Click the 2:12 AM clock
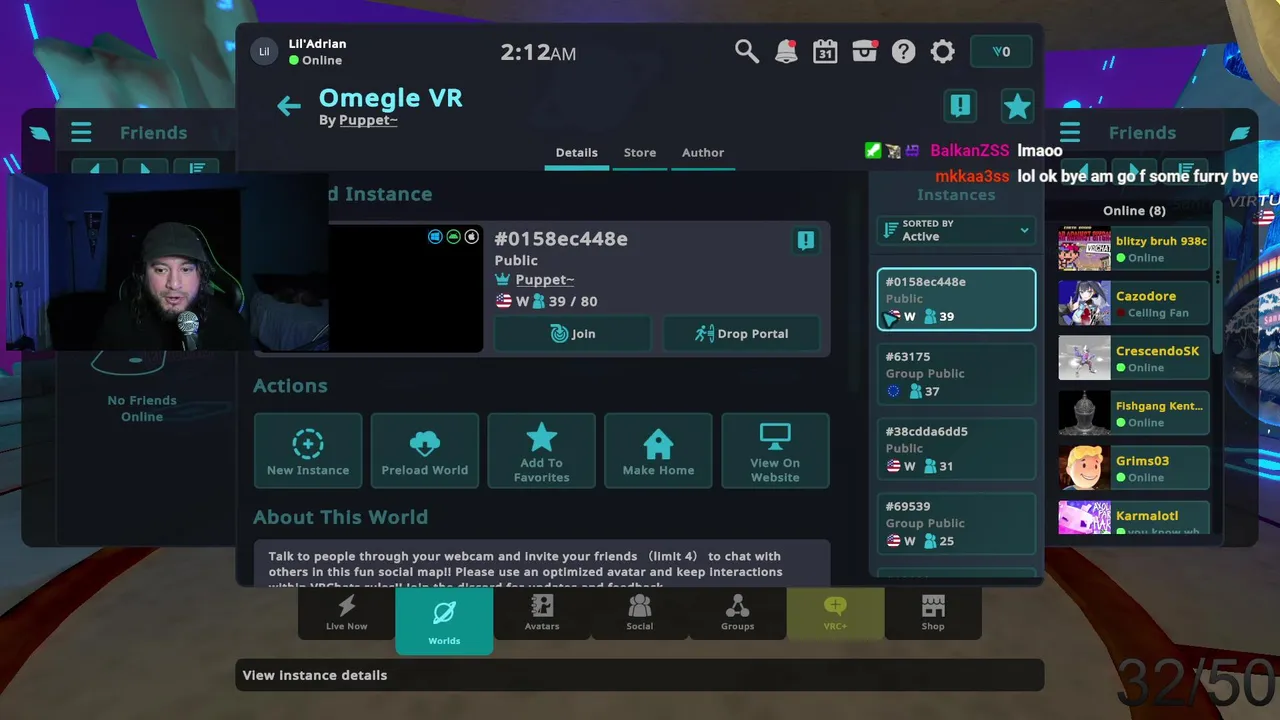The height and width of the screenshot is (720, 1280). pos(538,53)
